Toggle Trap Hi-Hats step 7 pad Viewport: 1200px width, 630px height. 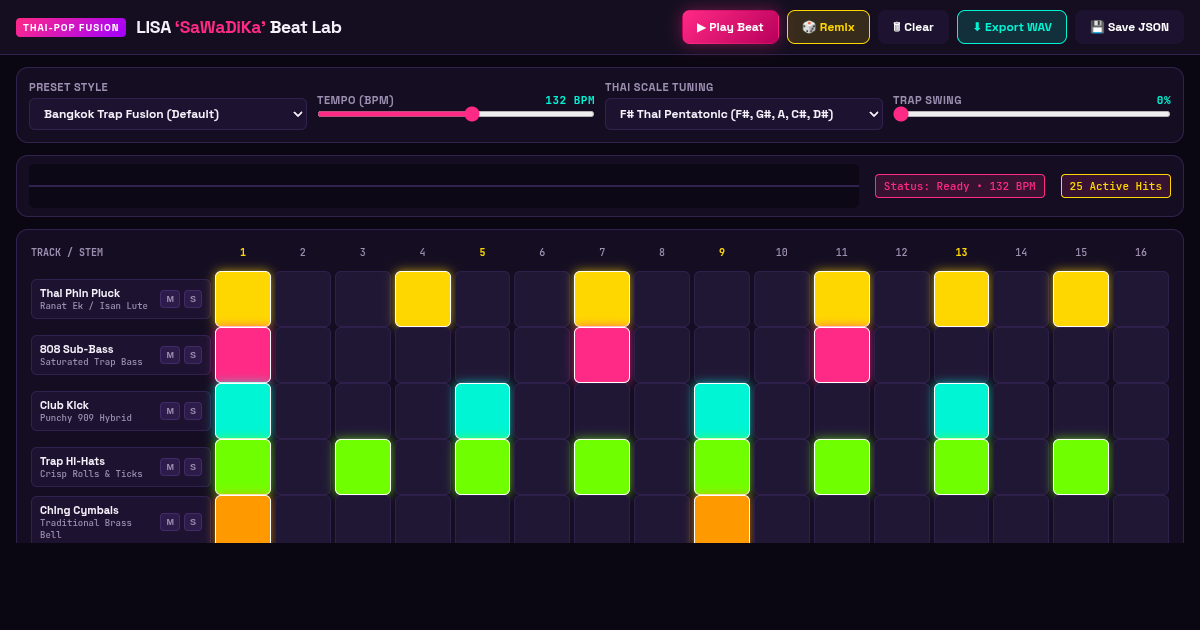pyautogui.click(x=602, y=467)
